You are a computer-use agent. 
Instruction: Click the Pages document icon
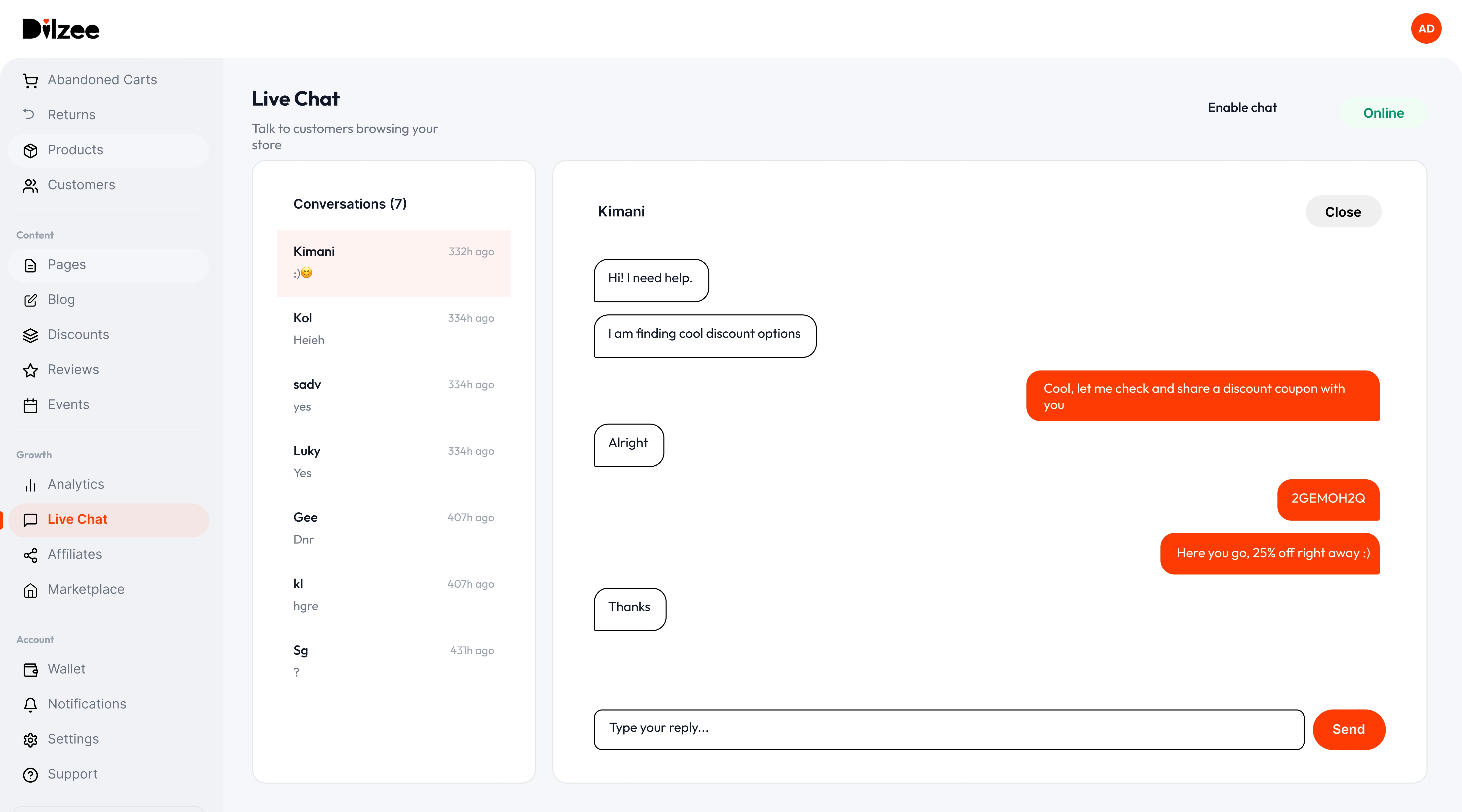[x=31, y=266]
